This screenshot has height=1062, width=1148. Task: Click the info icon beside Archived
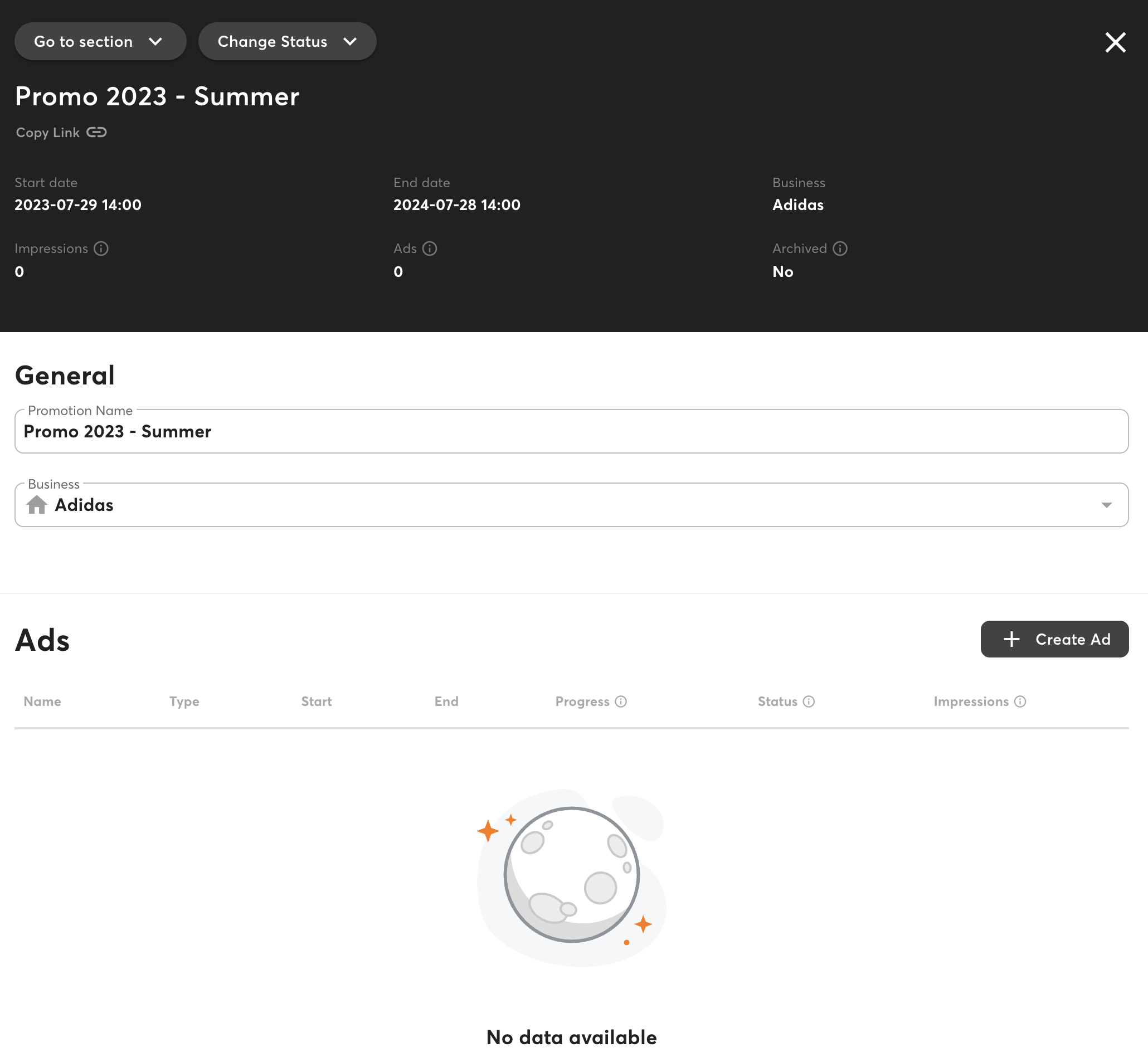(x=840, y=249)
